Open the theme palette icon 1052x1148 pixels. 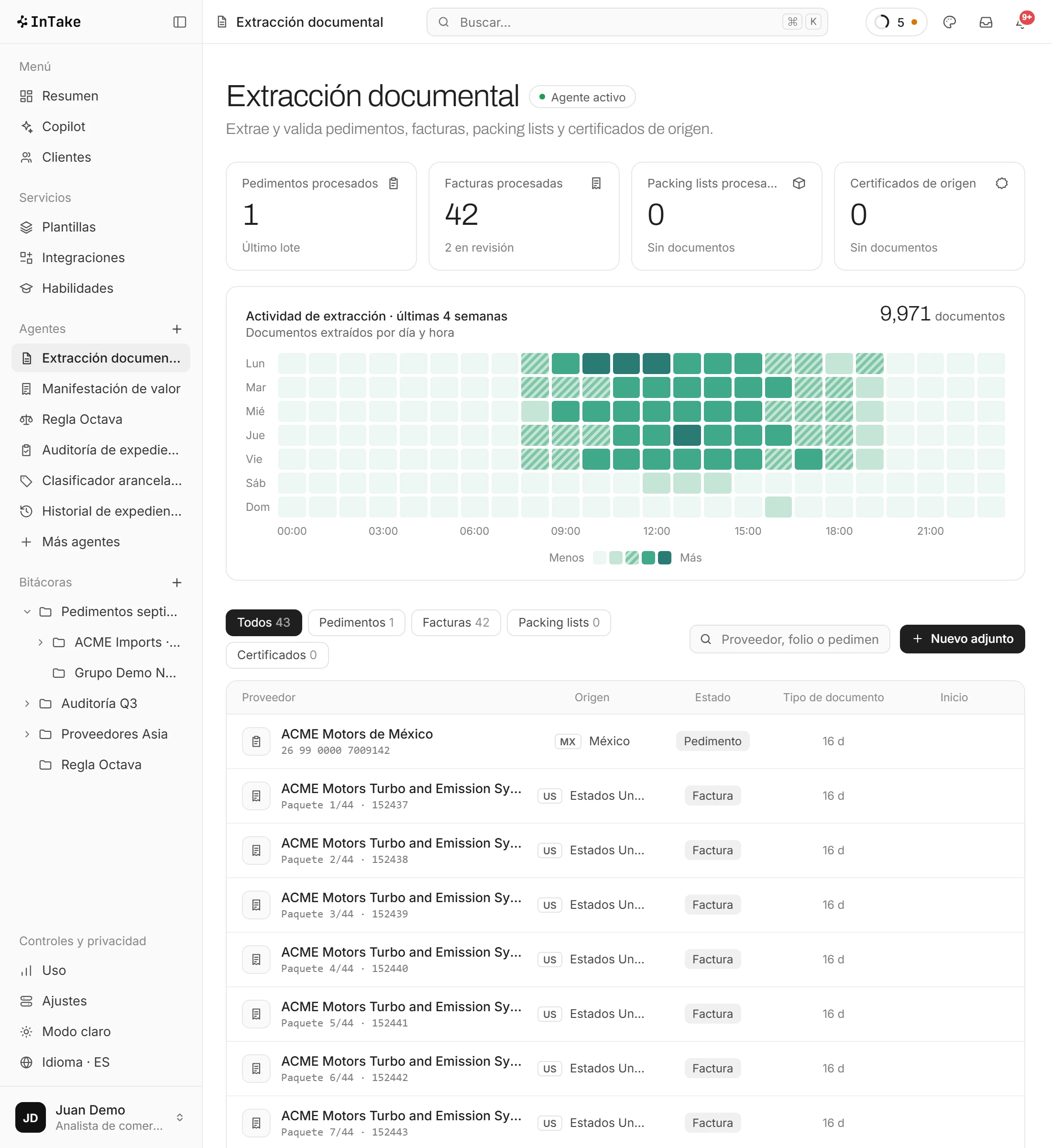coord(949,22)
